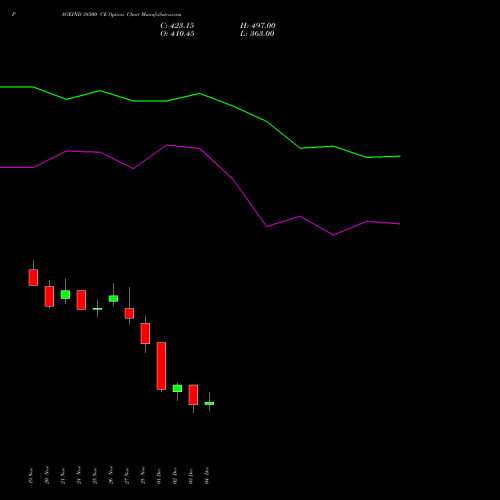500x500 pixels.
Task: Click the red candlestick above 20 Nov
Action: click(49, 296)
